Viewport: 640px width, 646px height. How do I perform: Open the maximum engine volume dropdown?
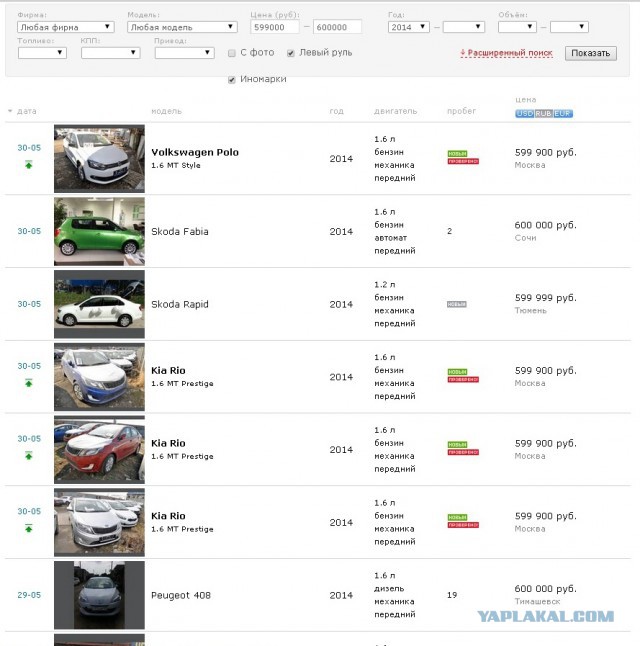tap(569, 27)
